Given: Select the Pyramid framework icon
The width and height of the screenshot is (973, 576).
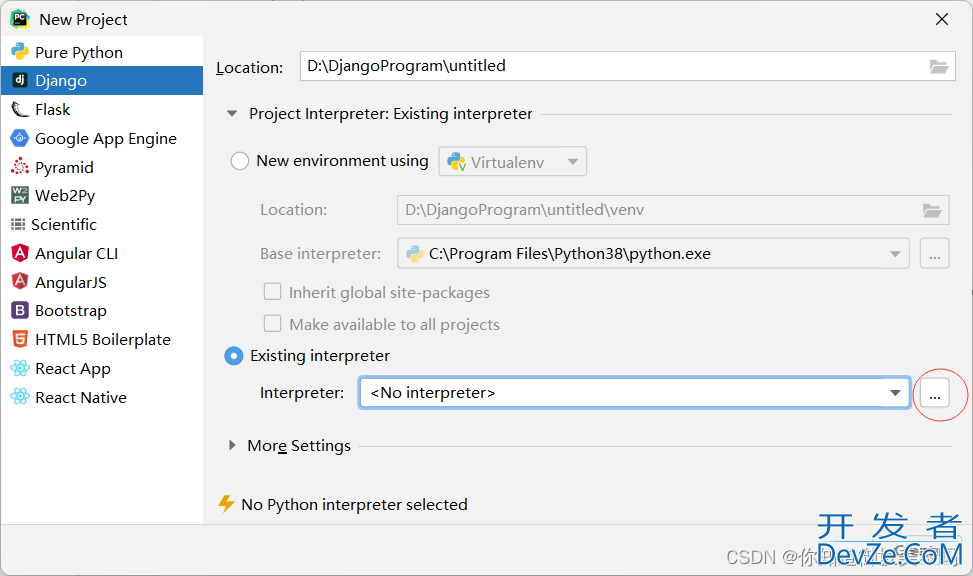Looking at the screenshot, I should click(x=20, y=166).
